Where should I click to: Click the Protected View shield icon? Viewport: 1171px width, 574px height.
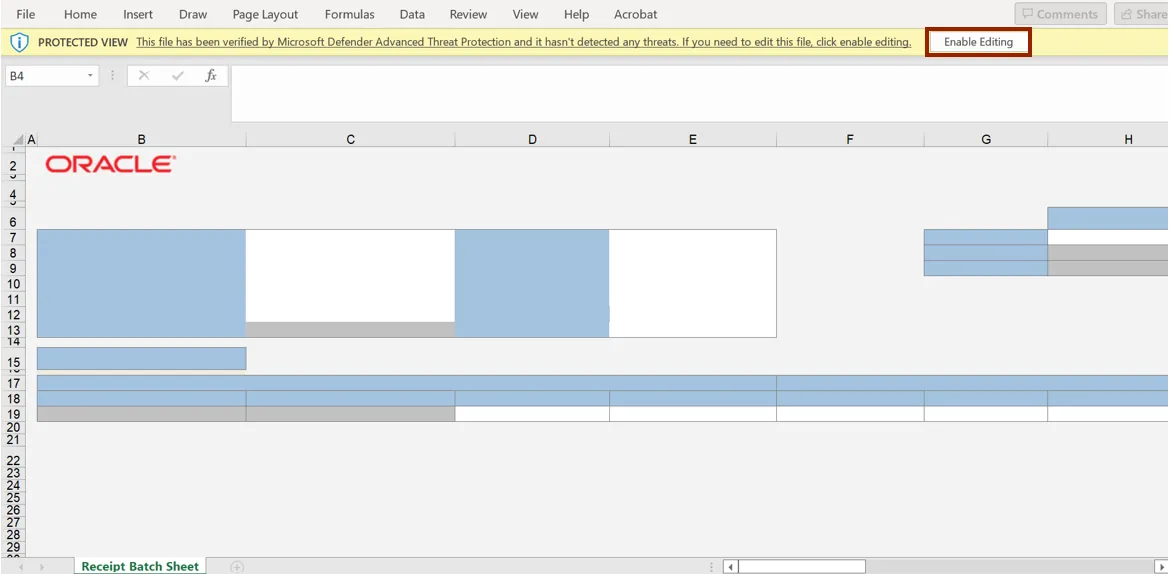19,43
